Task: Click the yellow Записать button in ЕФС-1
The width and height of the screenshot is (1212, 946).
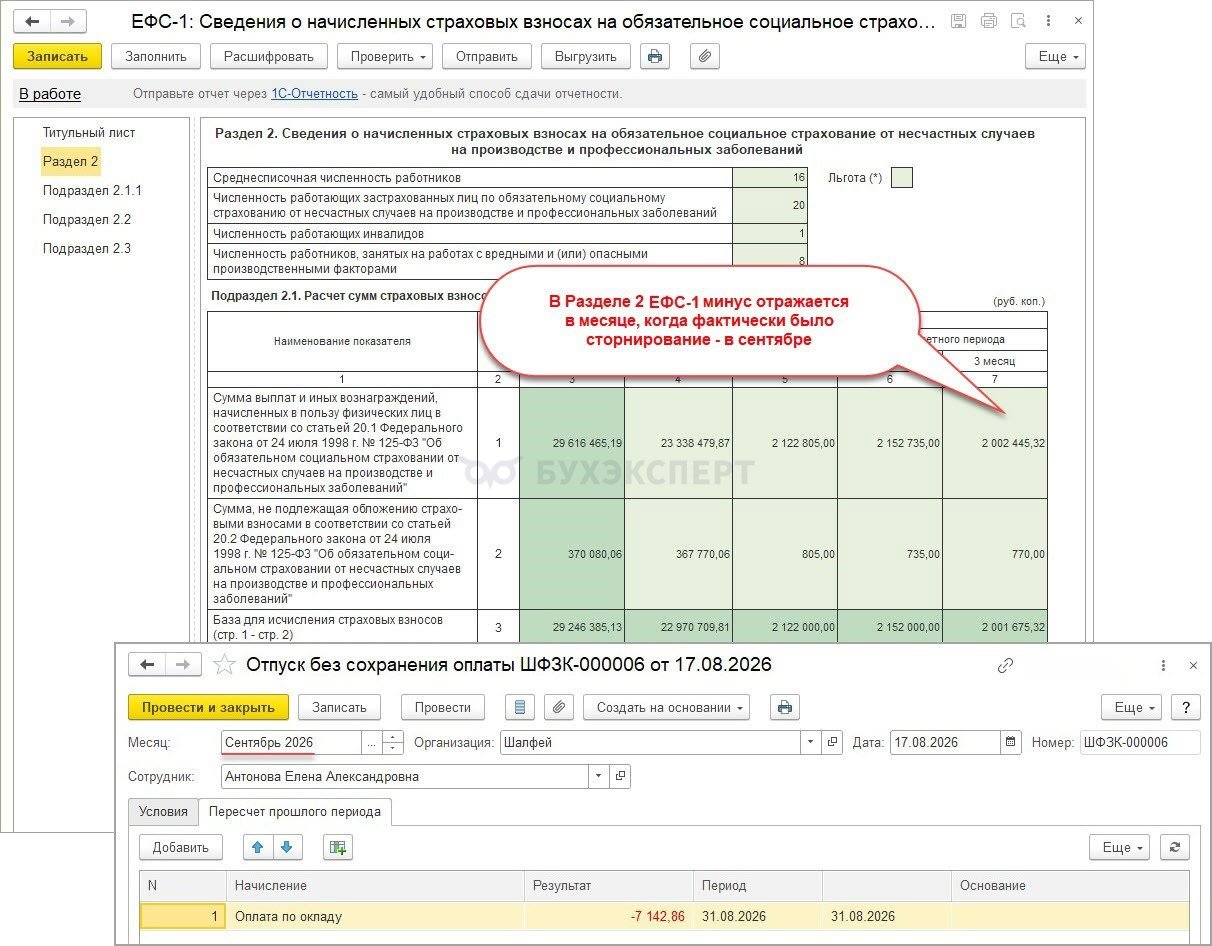Action: click(58, 57)
